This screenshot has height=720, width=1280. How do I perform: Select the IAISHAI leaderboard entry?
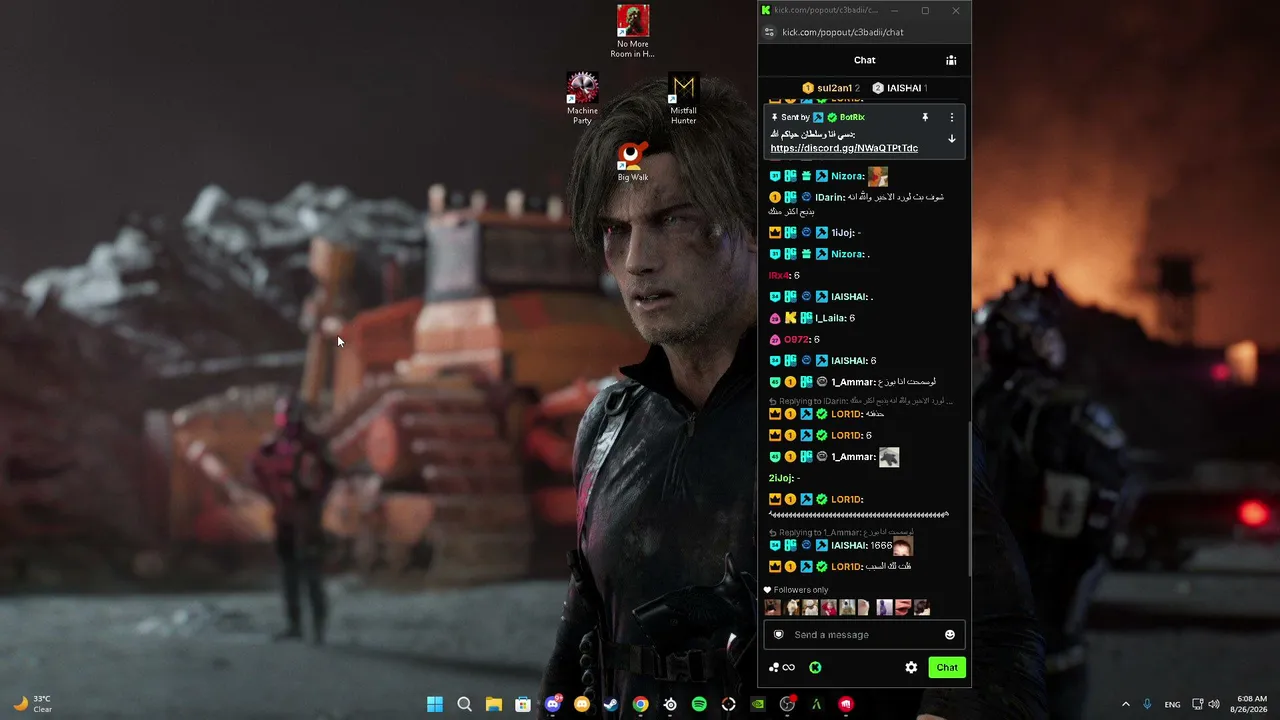coord(900,88)
